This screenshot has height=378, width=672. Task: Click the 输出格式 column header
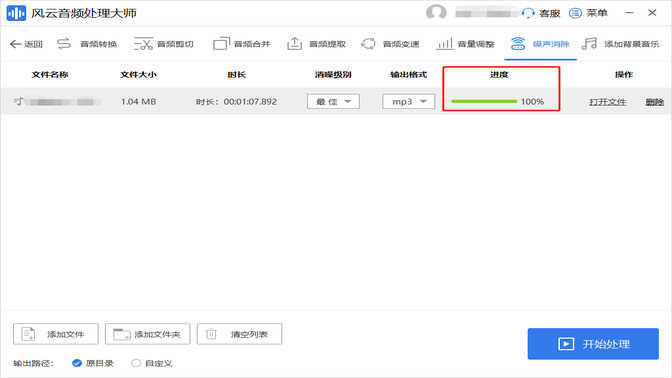pyautogui.click(x=408, y=75)
